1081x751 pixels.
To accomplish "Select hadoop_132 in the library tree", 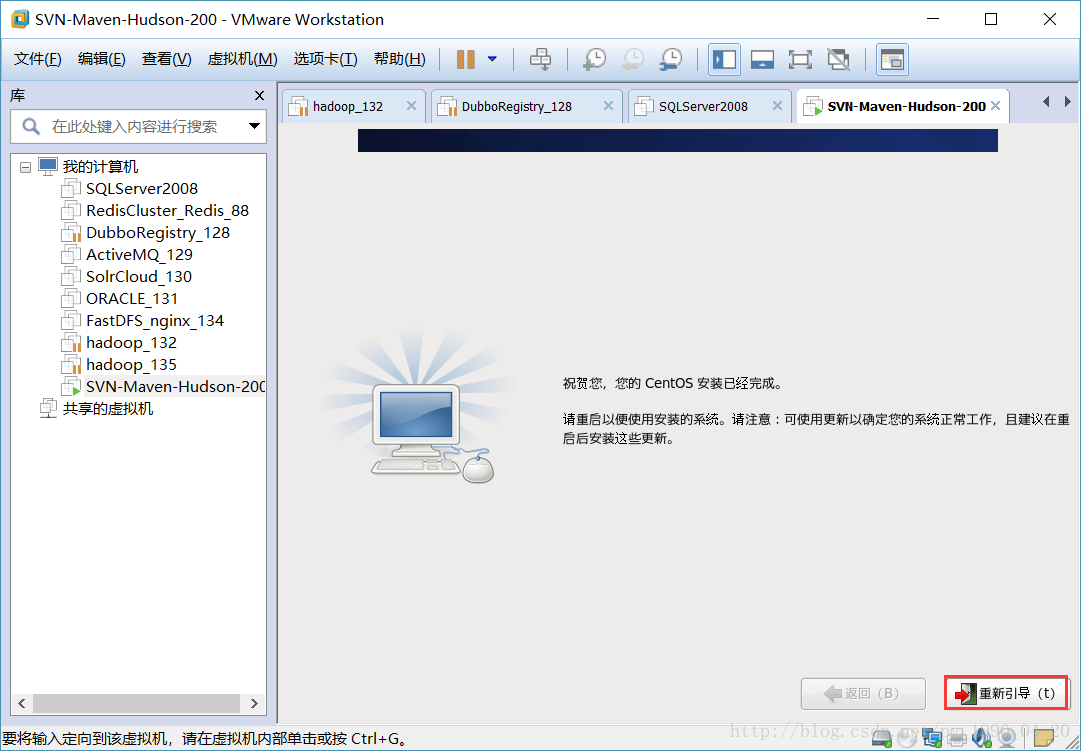I will pos(131,343).
